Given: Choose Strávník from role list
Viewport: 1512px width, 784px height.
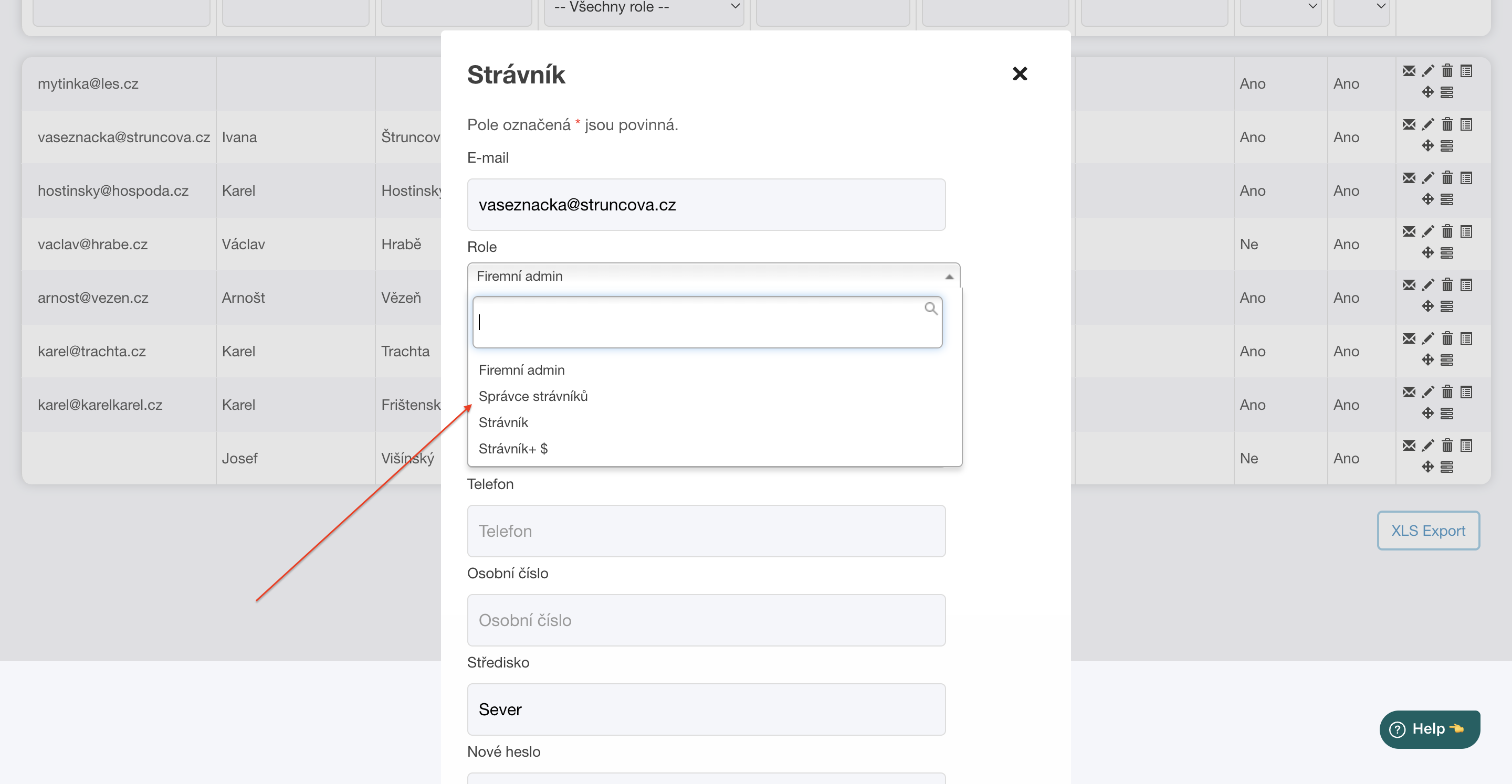Looking at the screenshot, I should click(503, 422).
